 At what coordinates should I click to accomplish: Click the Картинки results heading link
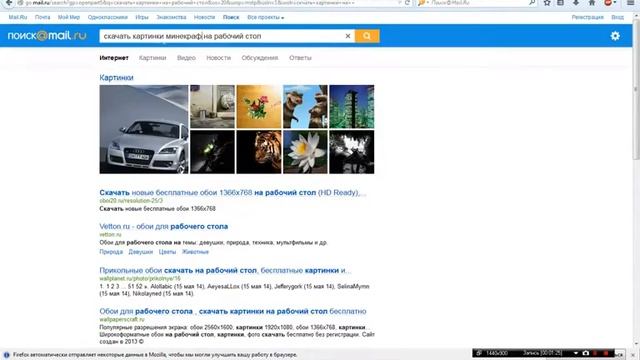coord(116,78)
